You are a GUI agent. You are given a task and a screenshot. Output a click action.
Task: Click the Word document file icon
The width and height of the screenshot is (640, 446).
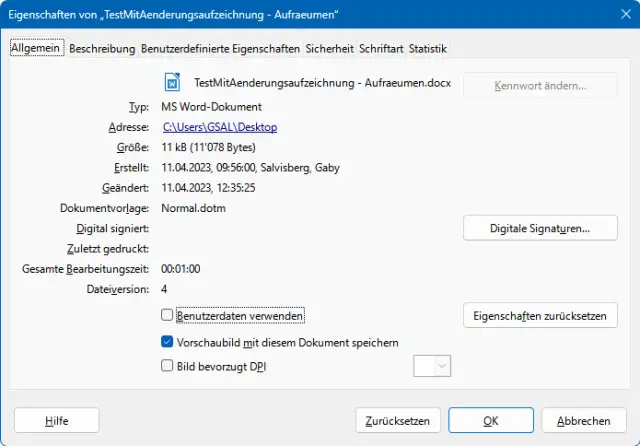point(173,84)
